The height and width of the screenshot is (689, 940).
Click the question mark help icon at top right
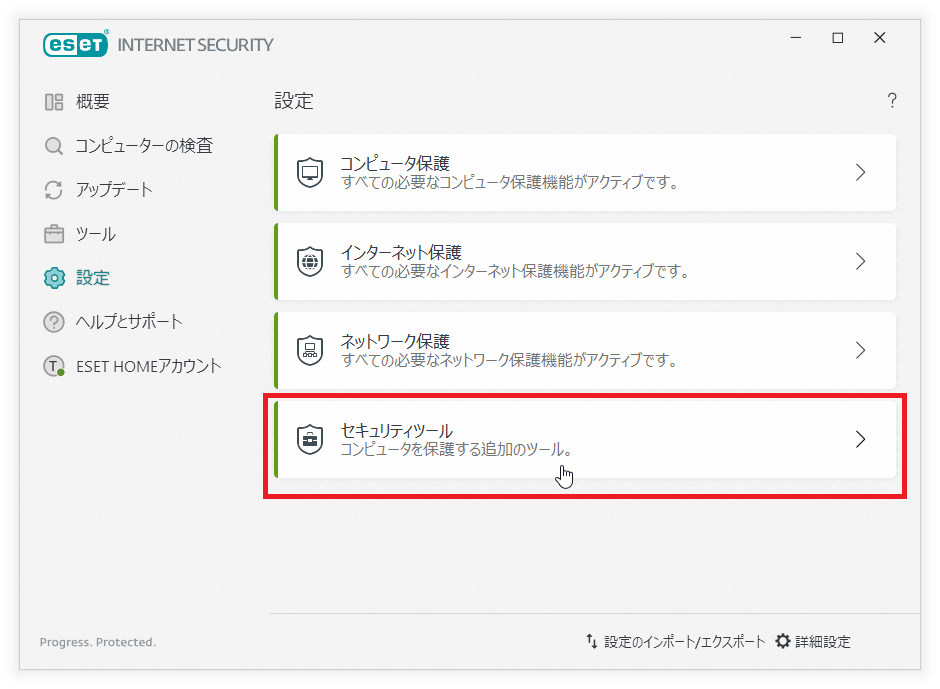tap(892, 101)
